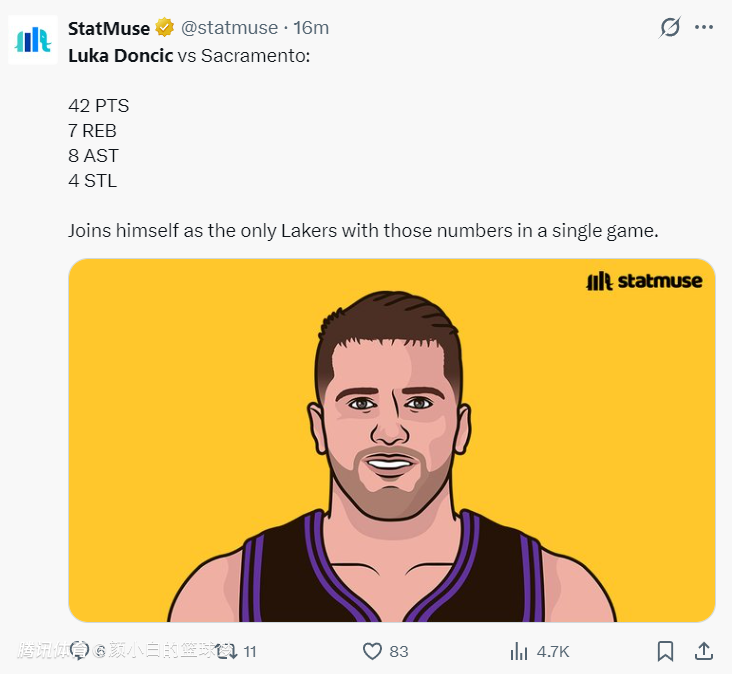This screenshot has height=674, width=732.
Task: Click the 4.7K views count
Action: point(553,651)
